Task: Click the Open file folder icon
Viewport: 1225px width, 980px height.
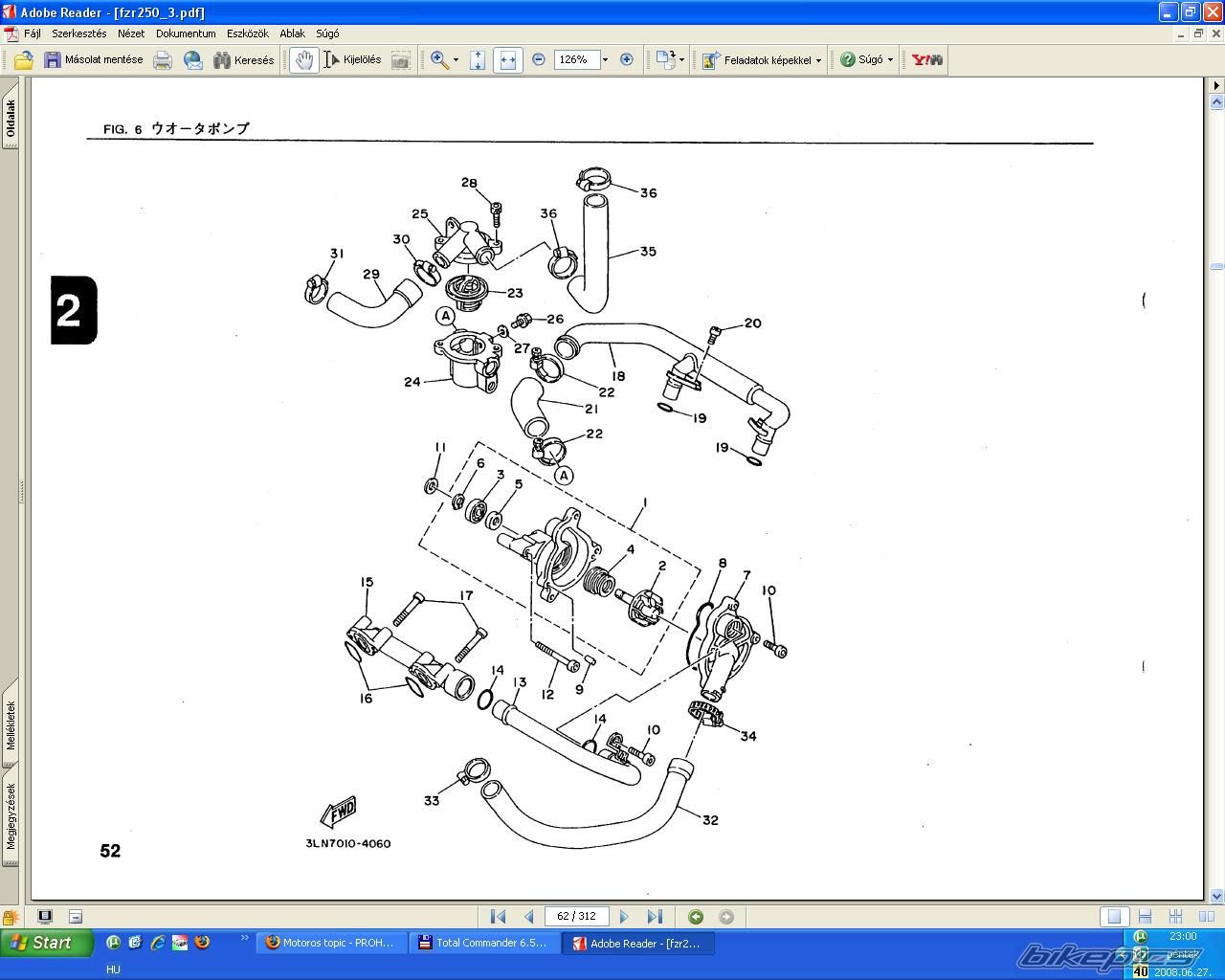Action: [23, 59]
